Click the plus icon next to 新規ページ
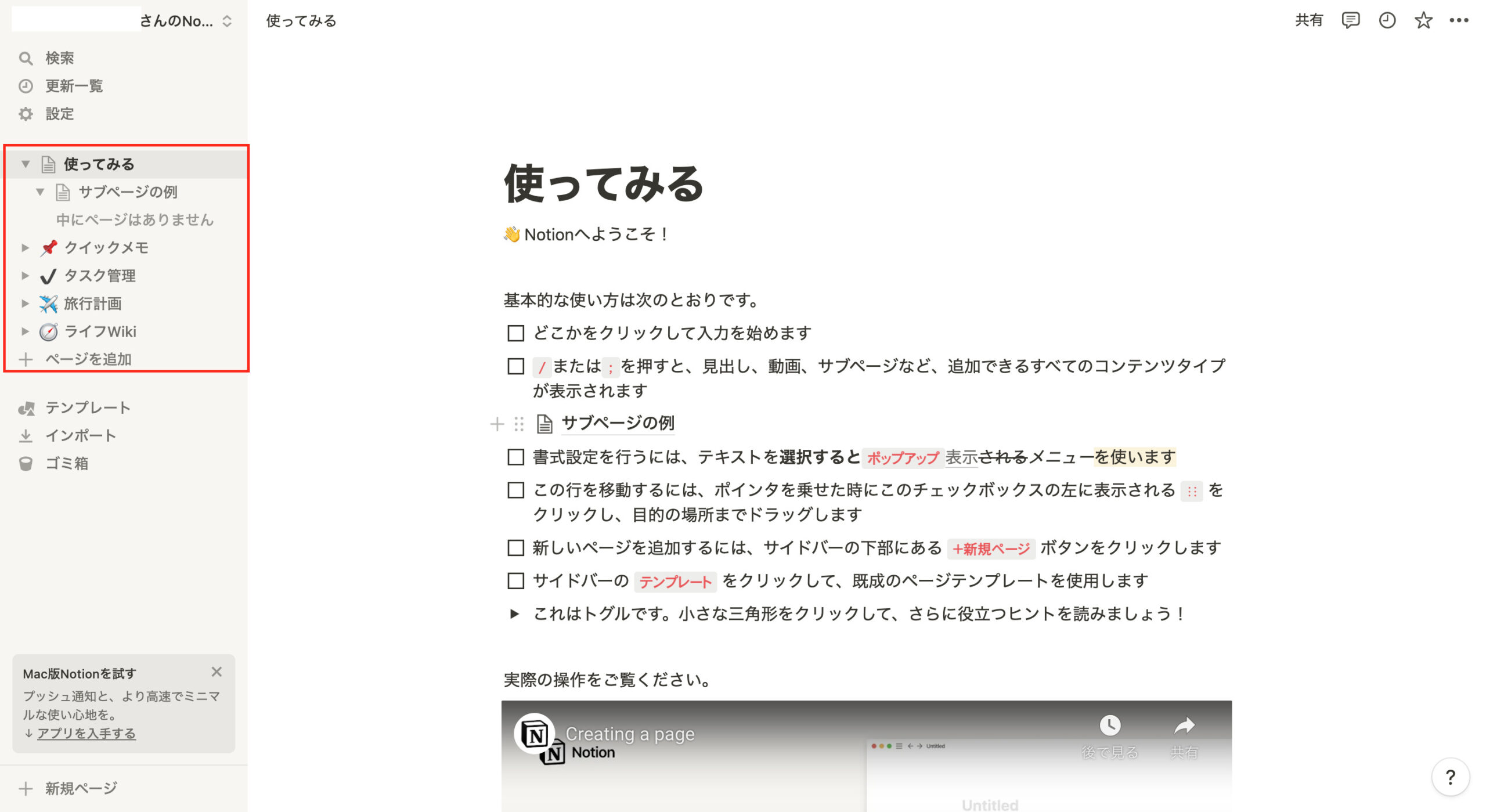Screen dimensions: 1486x812 click(x=26, y=788)
